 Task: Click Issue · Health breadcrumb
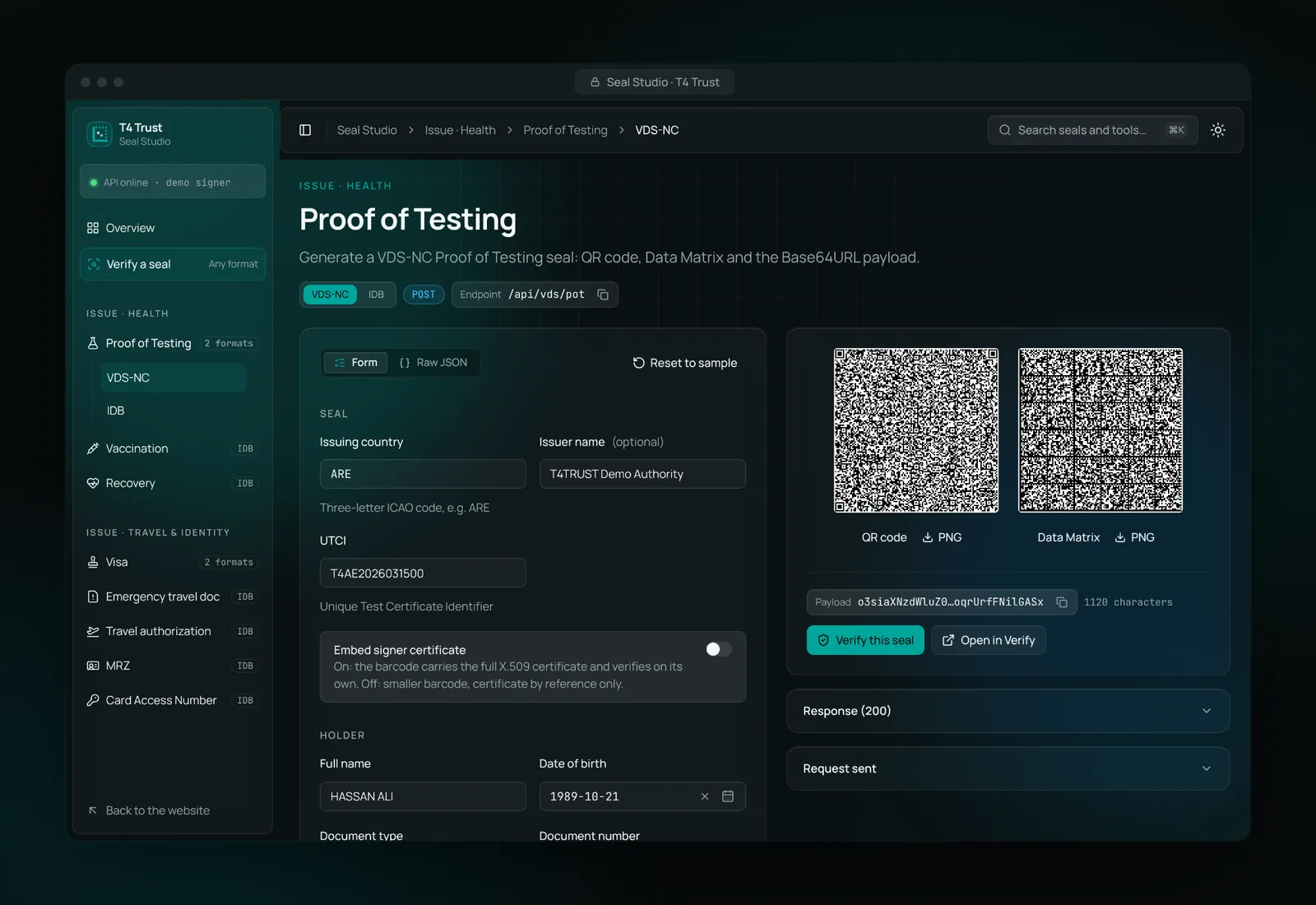click(x=460, y=130)
